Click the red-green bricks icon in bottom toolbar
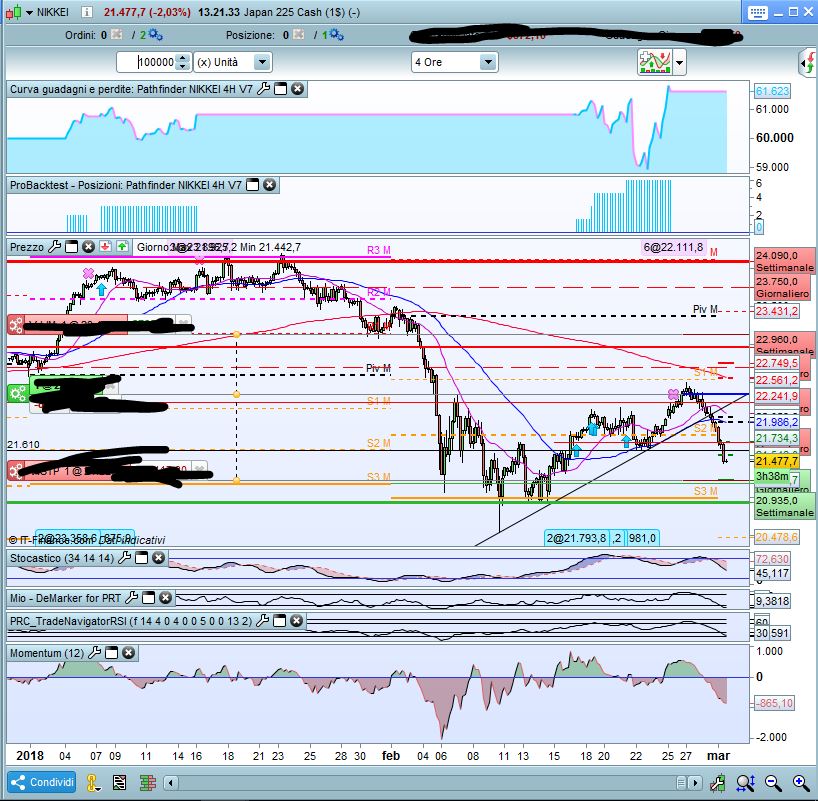This screenshot has height=801, width=818. pyautogui.click(x=148, y=782)
